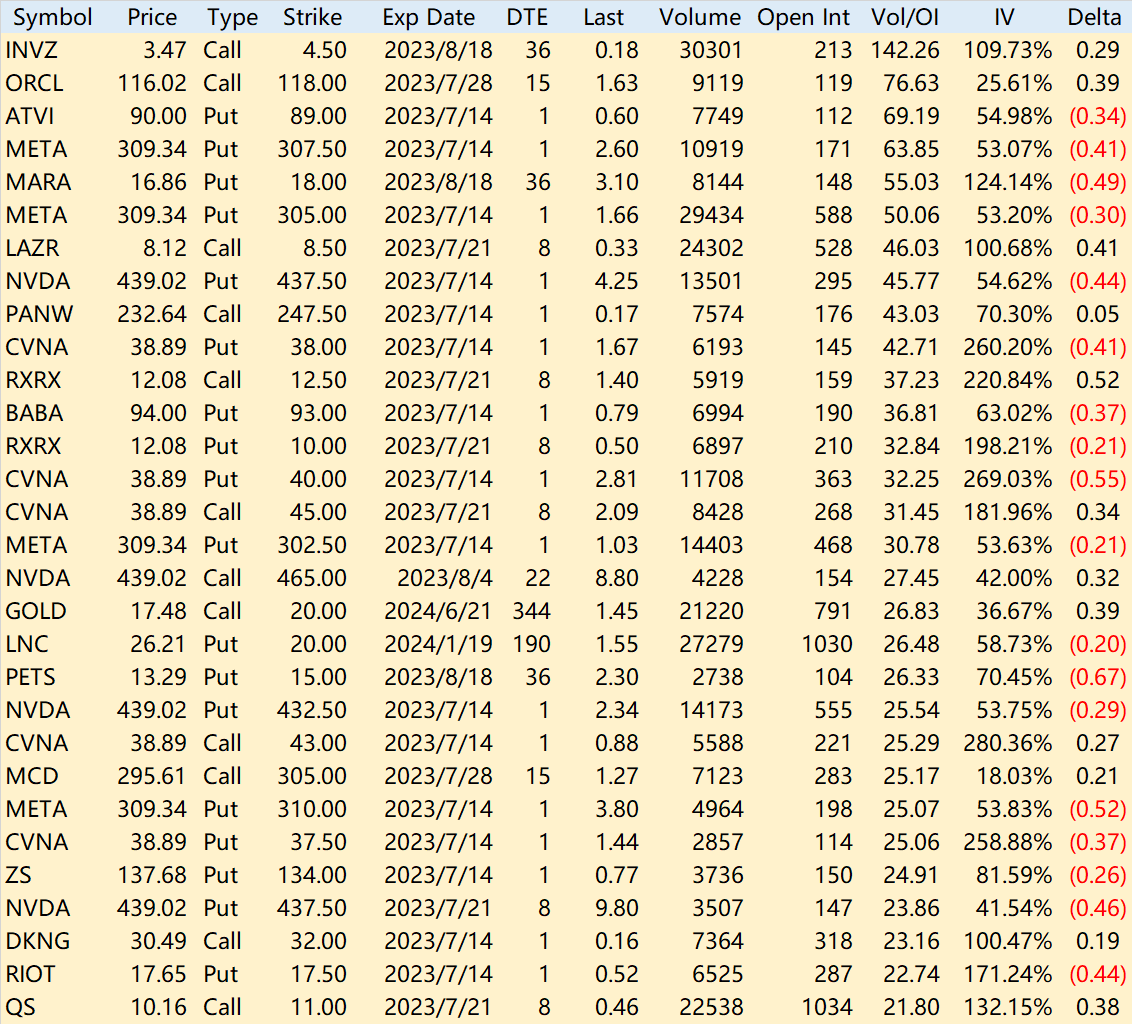This screenshot has width=1132, height=1024.
Task: Click the 142.26 Vol/OI value
Action: (x=905, y=50)
